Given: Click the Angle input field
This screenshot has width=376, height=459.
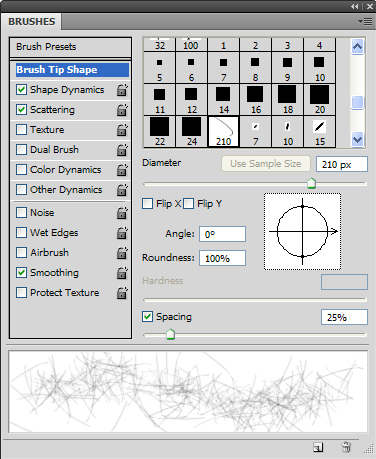Looking at the screenshot, I should point(222,234).
